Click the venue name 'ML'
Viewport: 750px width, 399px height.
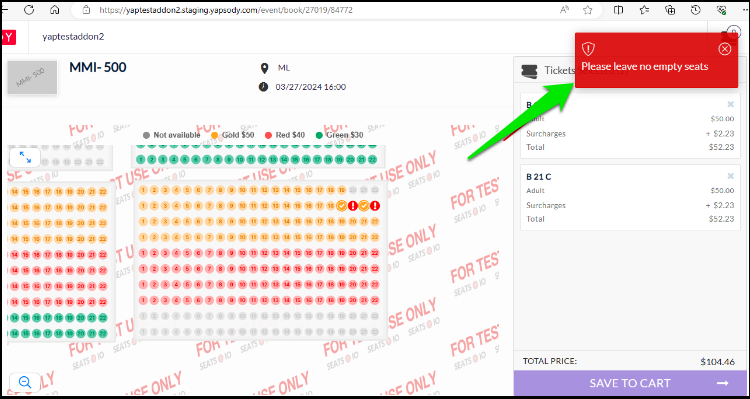[x=284, y=68]
